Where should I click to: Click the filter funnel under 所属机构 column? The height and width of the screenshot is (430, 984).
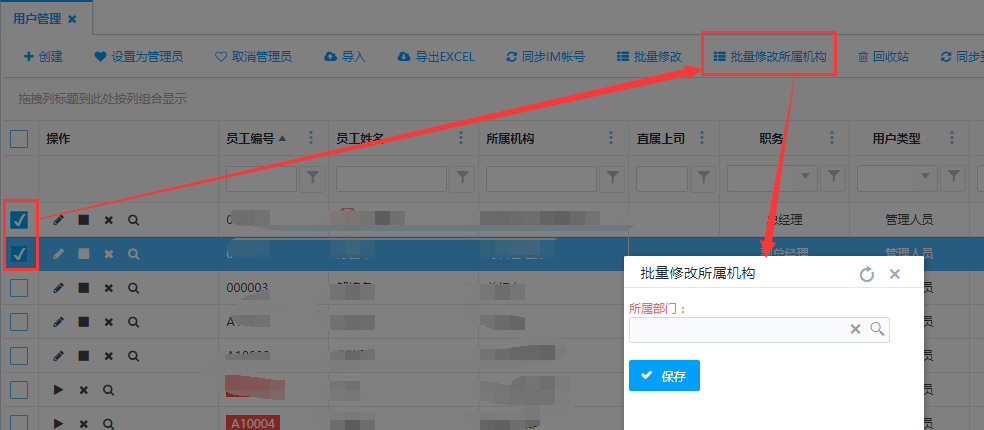tap(612, 178)
